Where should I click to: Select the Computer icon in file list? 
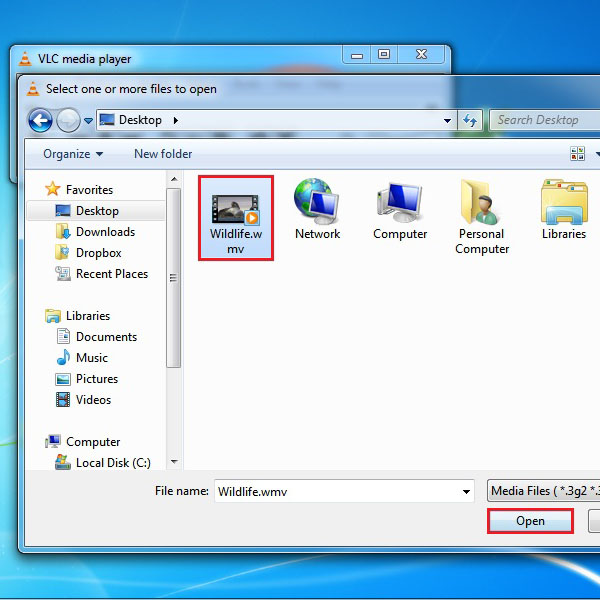pos(400,209)
